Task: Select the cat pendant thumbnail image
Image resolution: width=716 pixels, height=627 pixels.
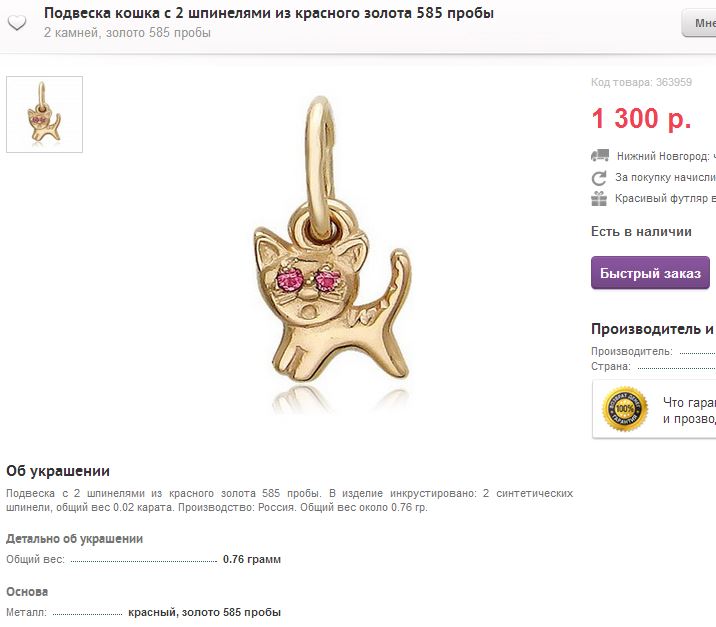Action: pos(44,114)
